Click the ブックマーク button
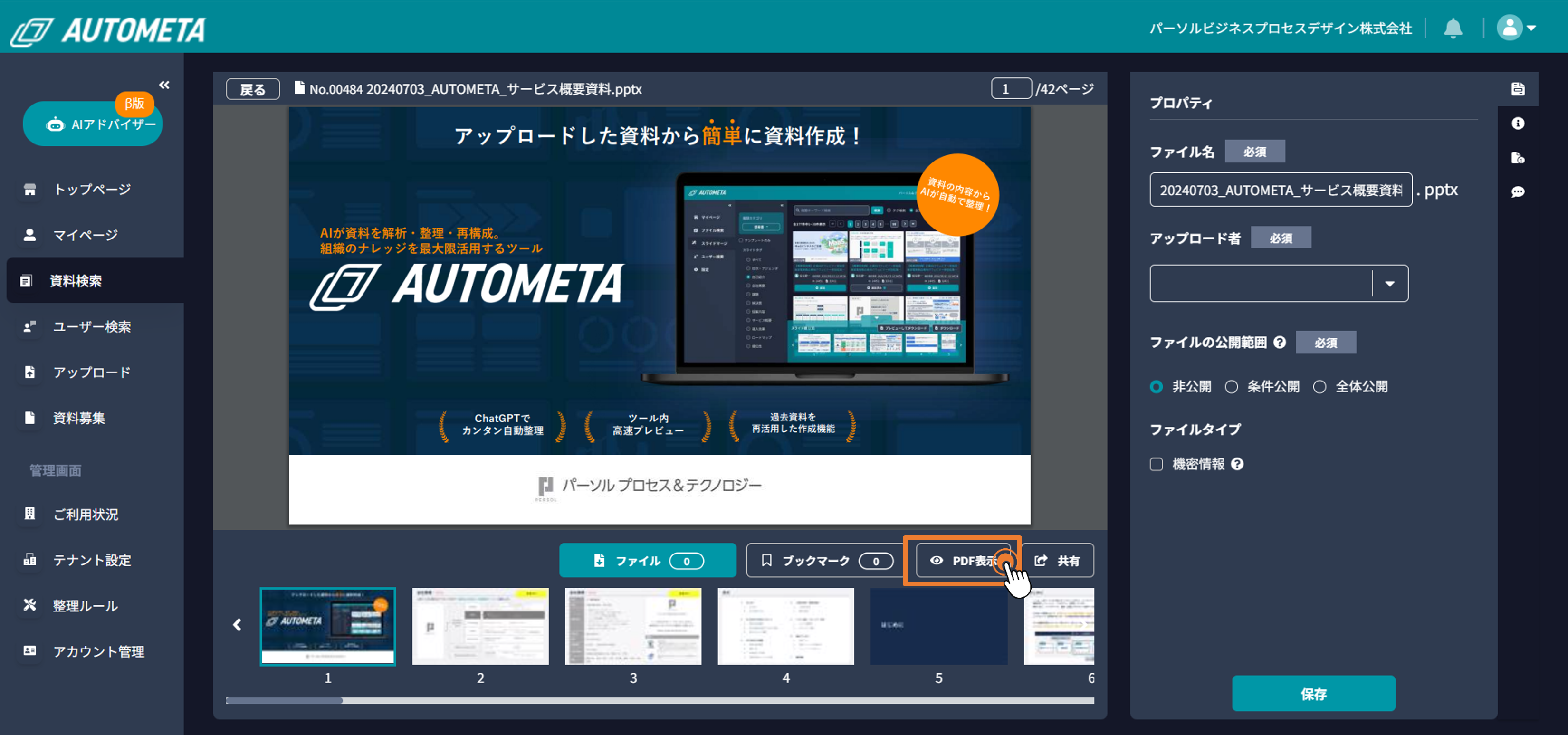This screenshot has height=735, width=1568. coord(824,560)
